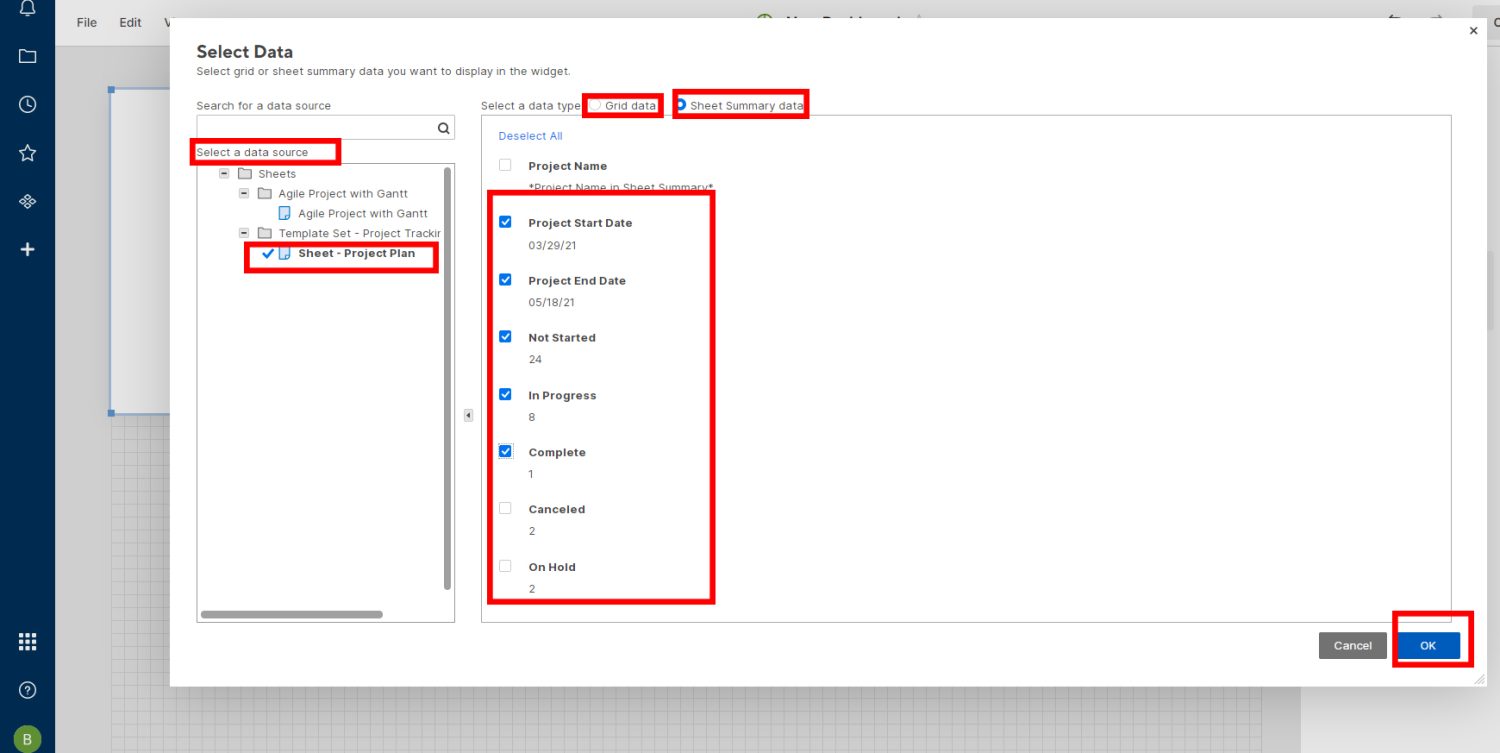The image size is (1500, 753).
Task: Check the Canceled checkbox
Action: pyautogui.click(x=505, y=508)
